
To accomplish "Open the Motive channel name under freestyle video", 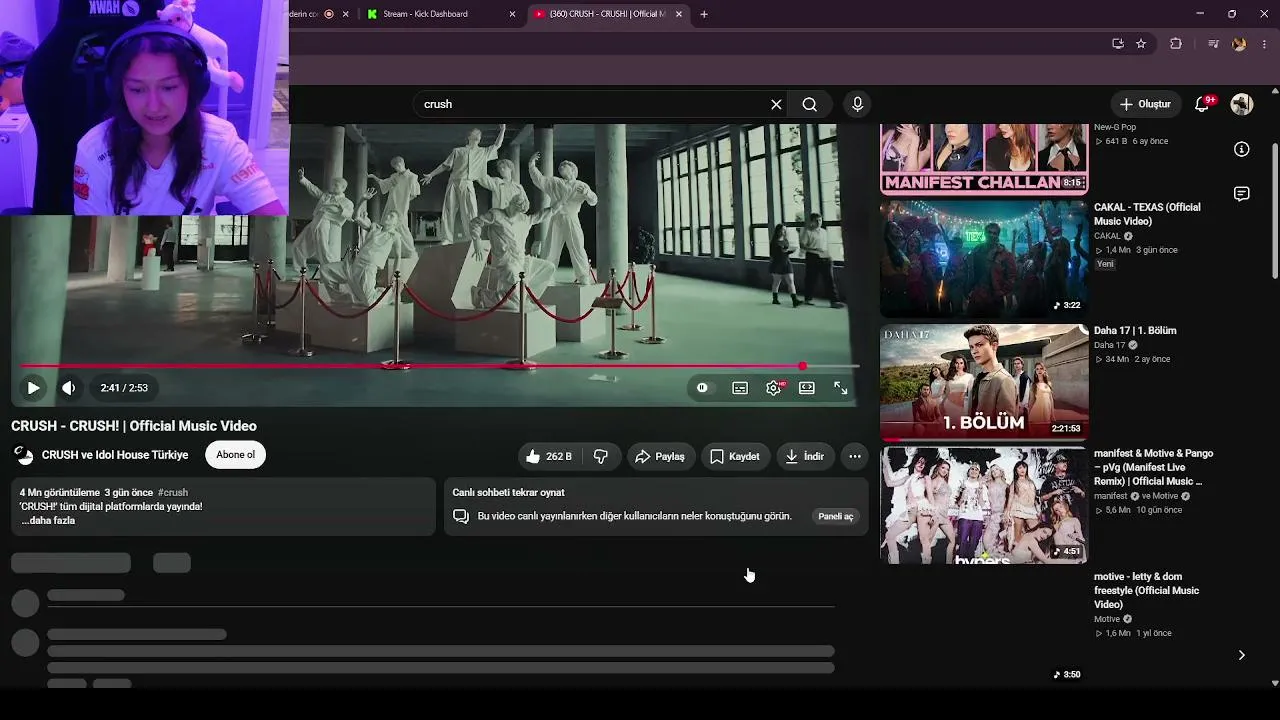I will coord(1107,619).
